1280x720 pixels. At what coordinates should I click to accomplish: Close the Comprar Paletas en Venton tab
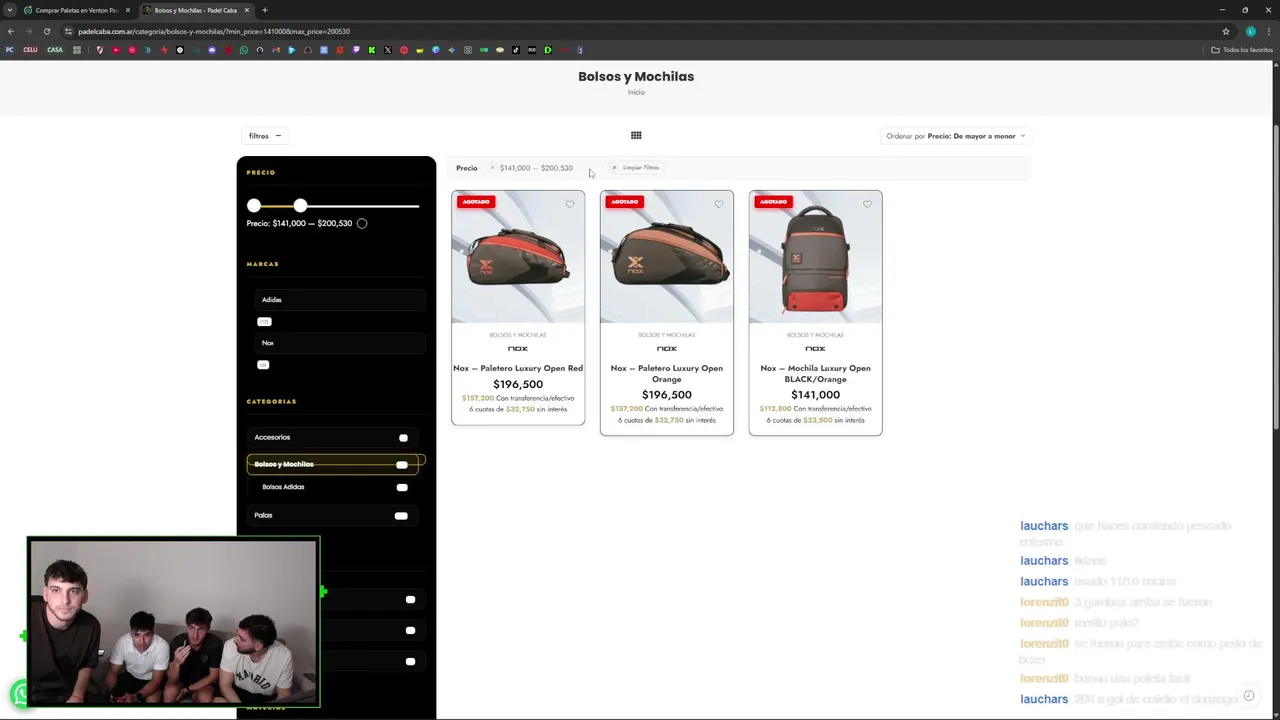(128, 10)
